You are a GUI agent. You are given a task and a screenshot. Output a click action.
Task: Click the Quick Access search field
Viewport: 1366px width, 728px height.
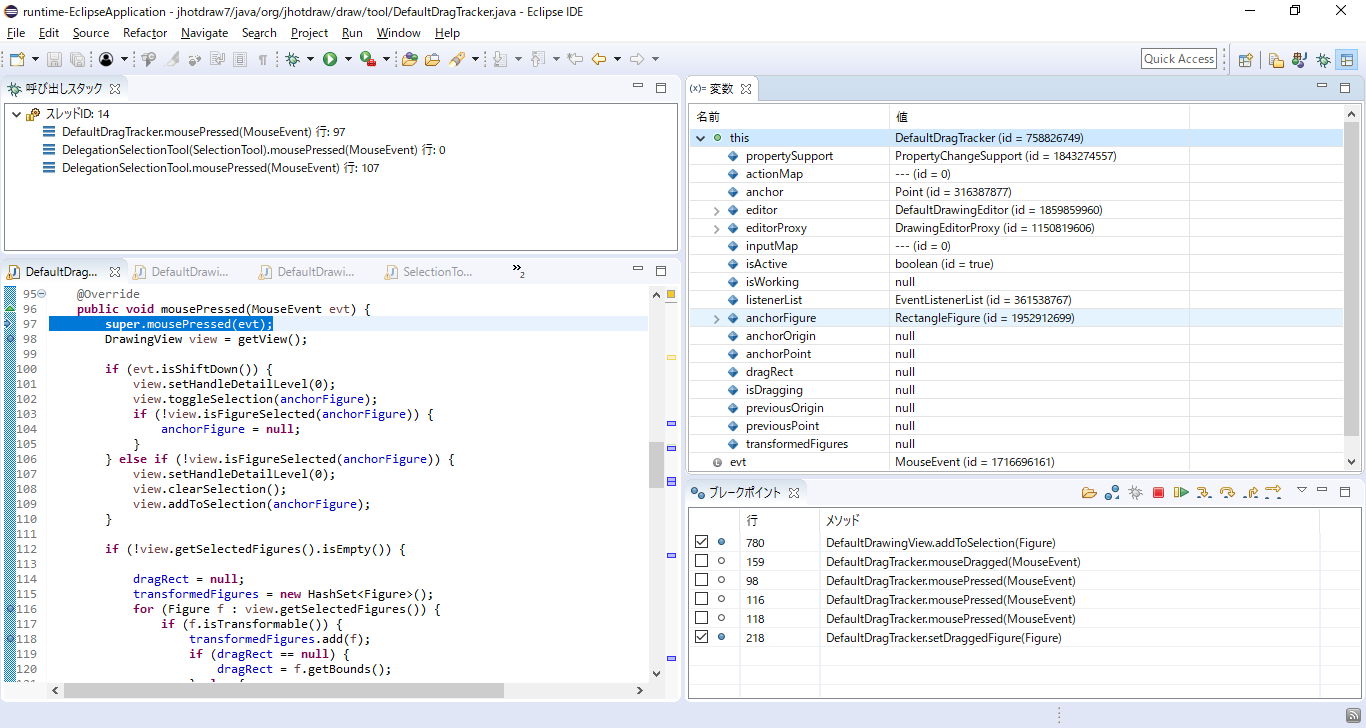[1179, 59]
